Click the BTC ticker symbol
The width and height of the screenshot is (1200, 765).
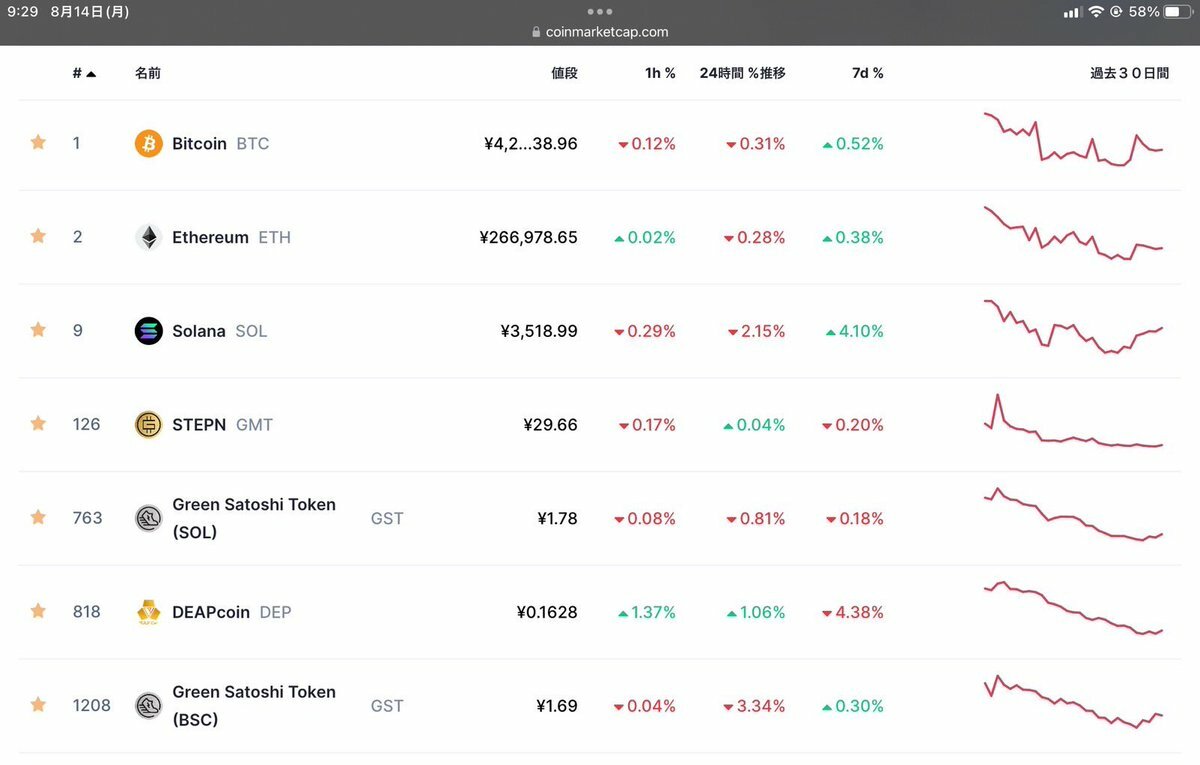point(253,144)
